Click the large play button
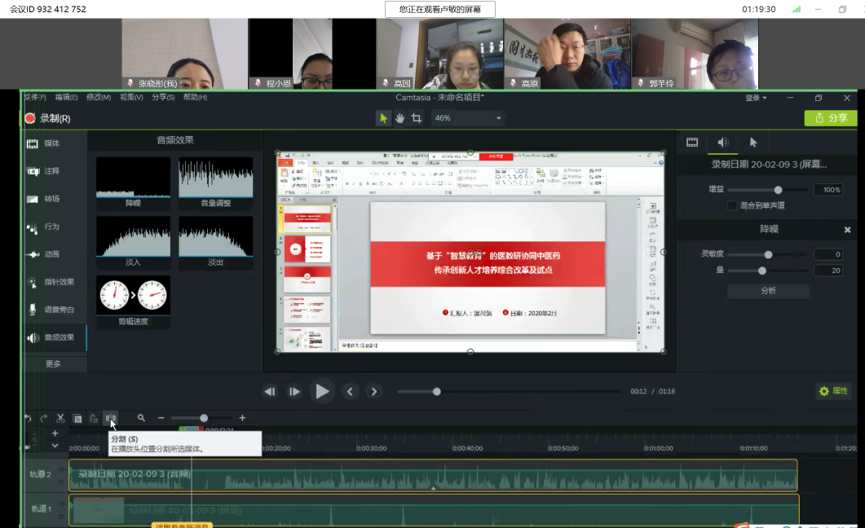Viewport: 865px width, 528px height. click(x=322, y=392)
